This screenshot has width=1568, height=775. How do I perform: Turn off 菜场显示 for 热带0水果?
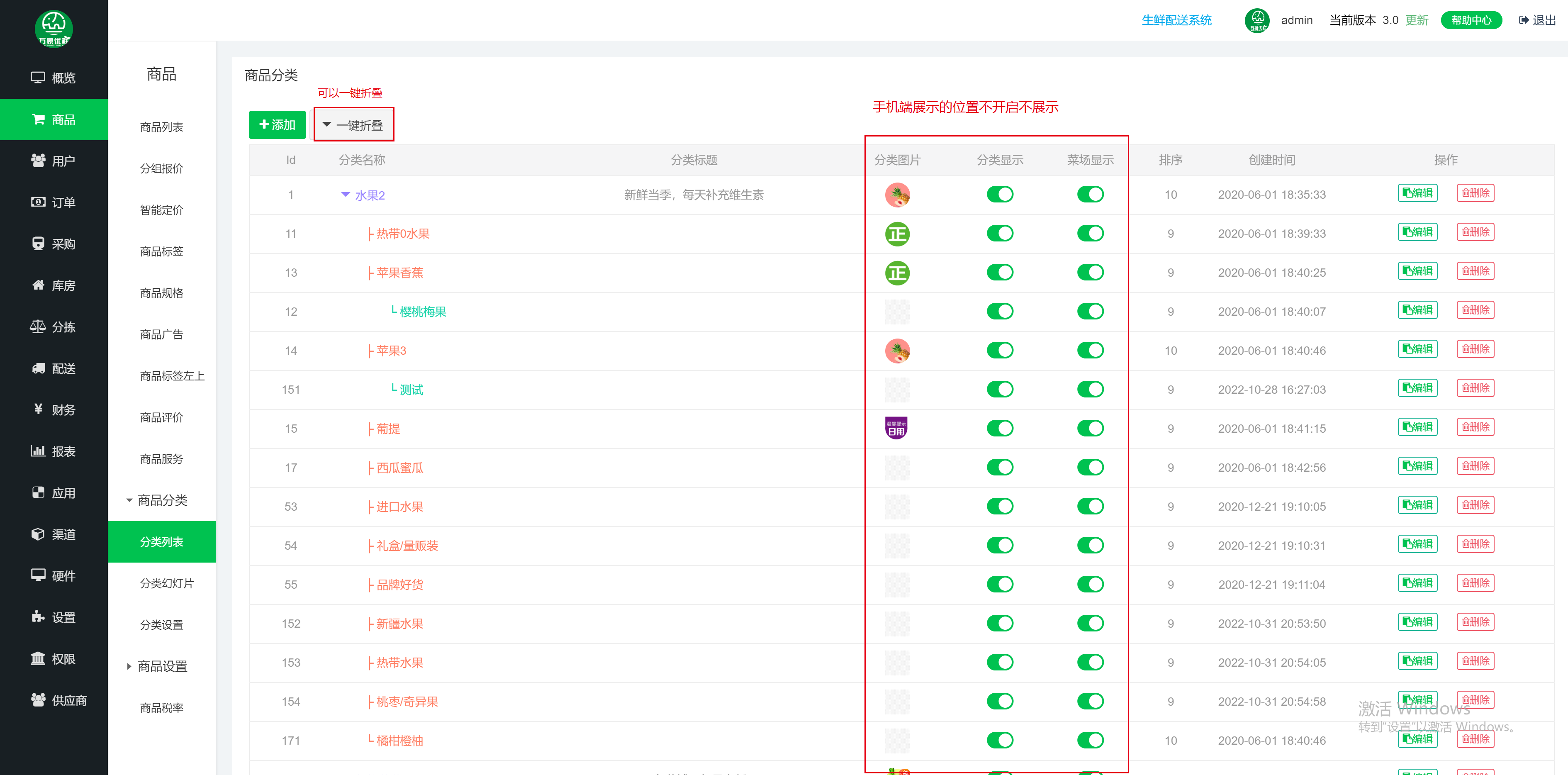tap(1090, 233)
